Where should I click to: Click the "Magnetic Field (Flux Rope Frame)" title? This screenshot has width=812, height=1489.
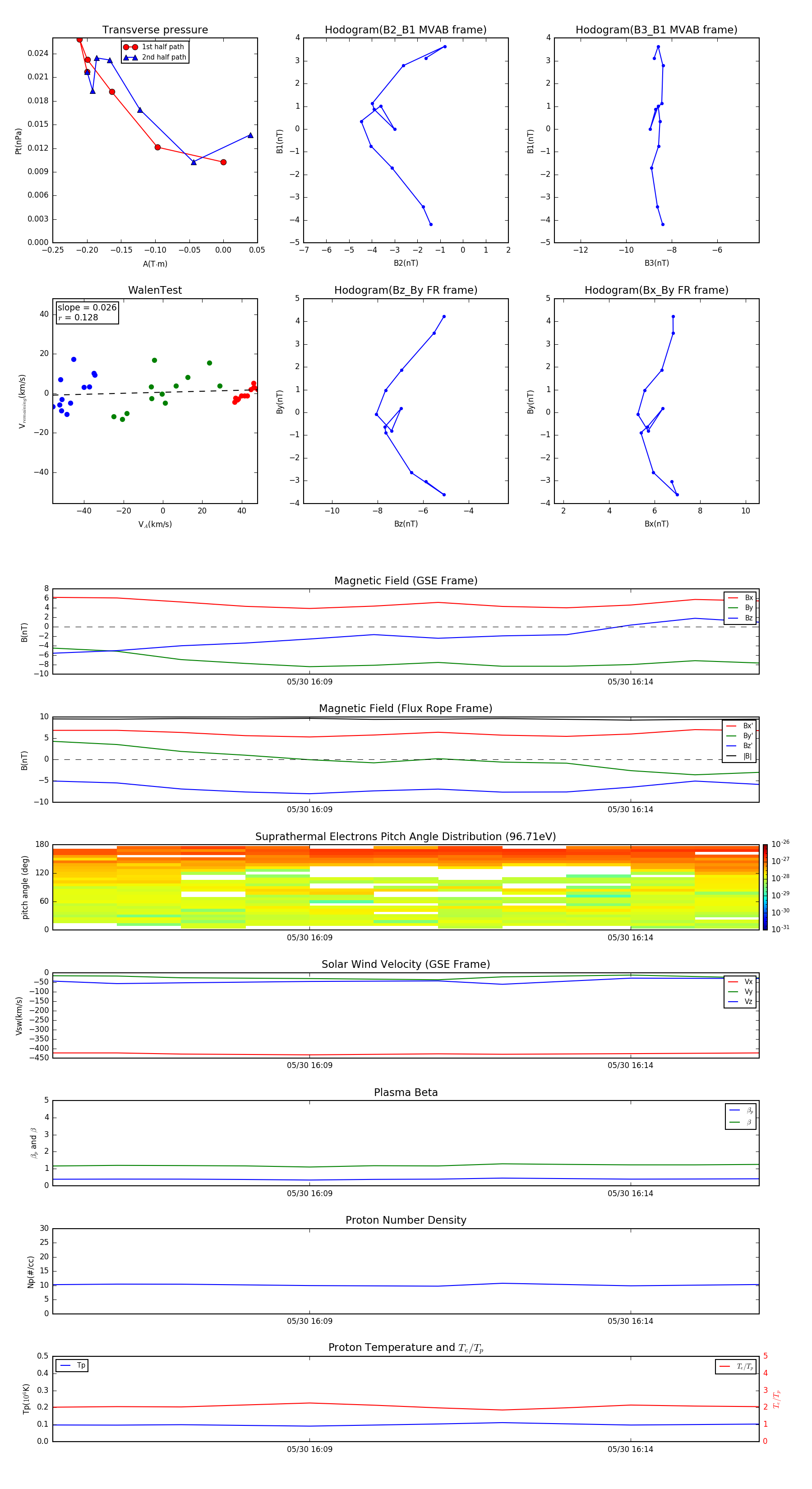[x=406, y=709]
